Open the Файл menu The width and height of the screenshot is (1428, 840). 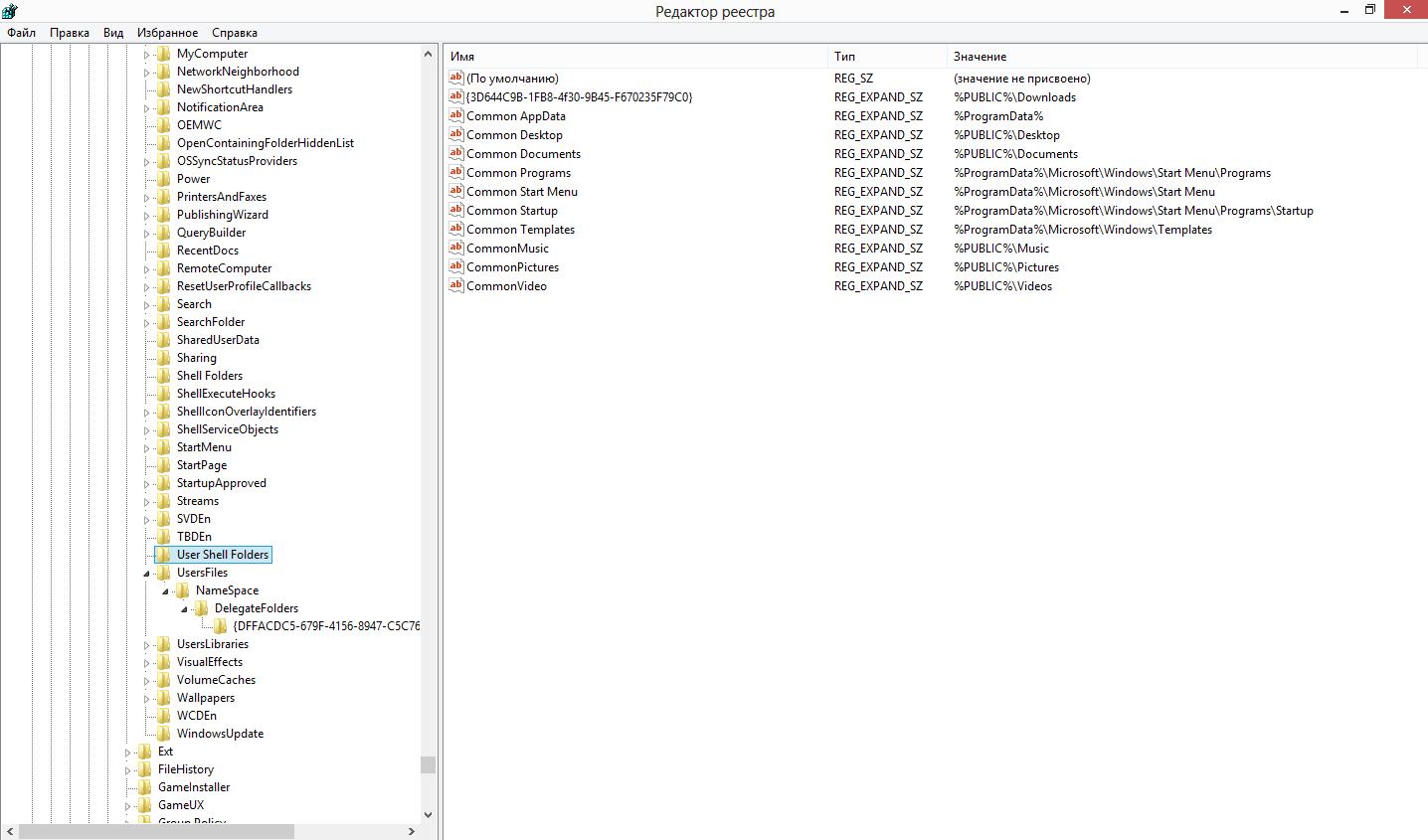tap(21, 33)
